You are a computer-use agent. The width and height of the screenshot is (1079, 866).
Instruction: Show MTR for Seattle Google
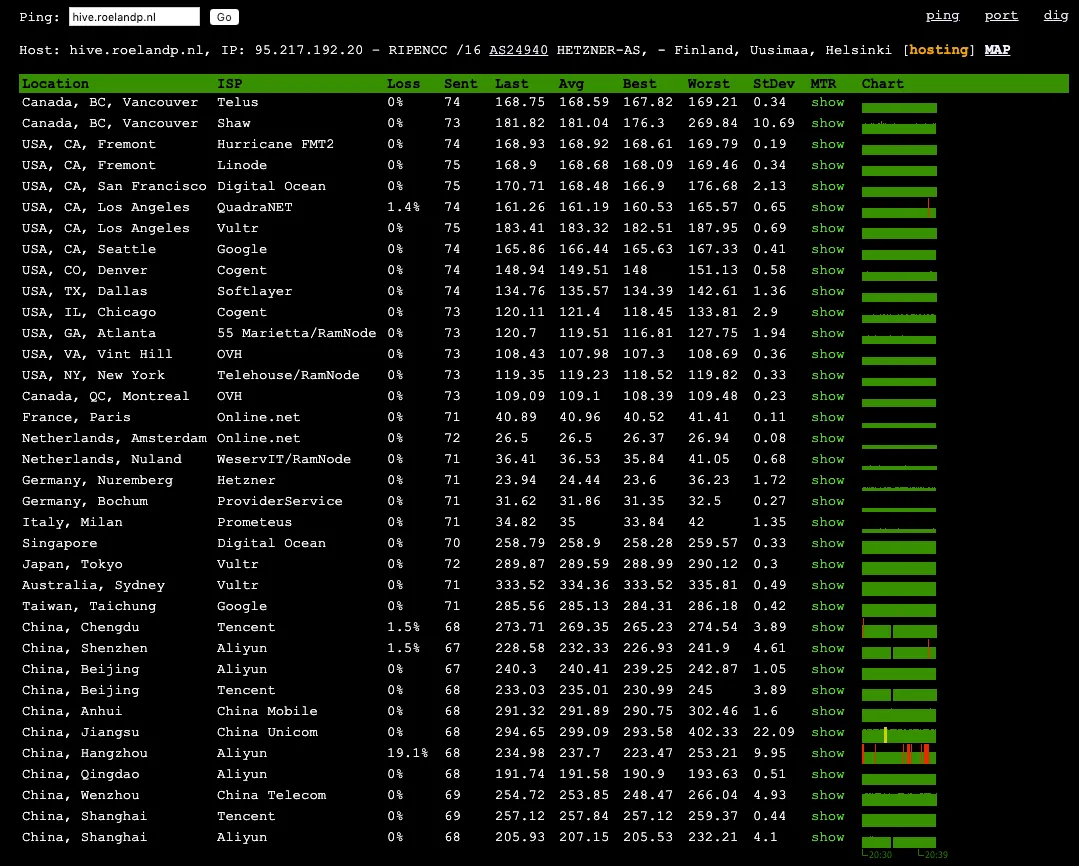coord(827,249)
